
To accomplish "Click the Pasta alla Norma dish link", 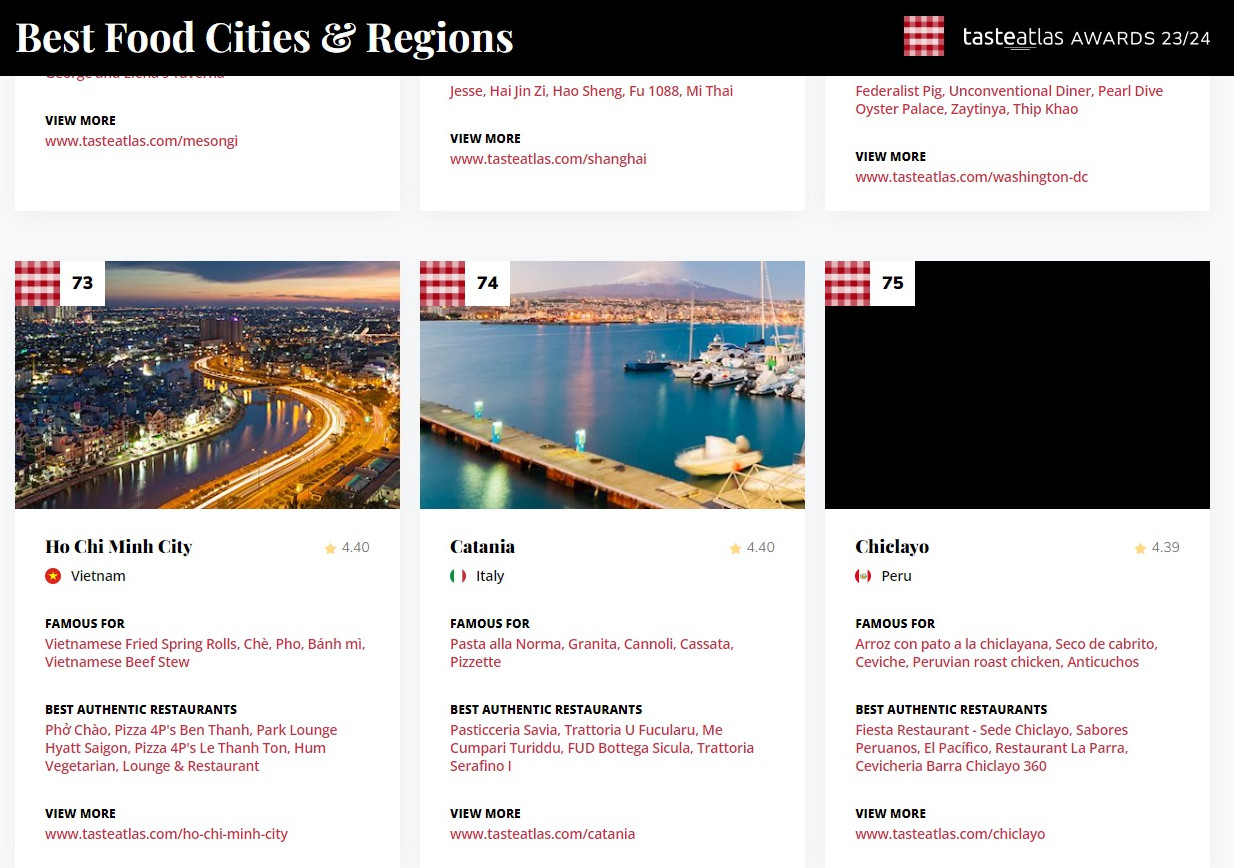I will coord(505,644).
